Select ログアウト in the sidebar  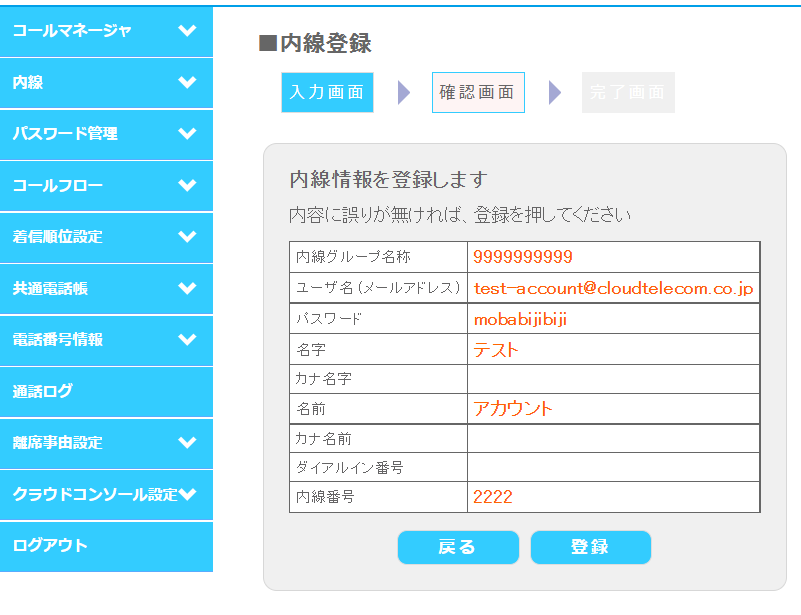[106, 546]
